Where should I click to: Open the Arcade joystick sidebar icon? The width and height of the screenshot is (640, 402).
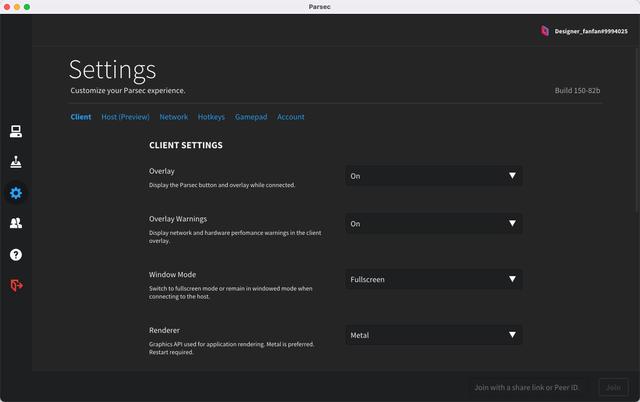[x=16, y=162]
